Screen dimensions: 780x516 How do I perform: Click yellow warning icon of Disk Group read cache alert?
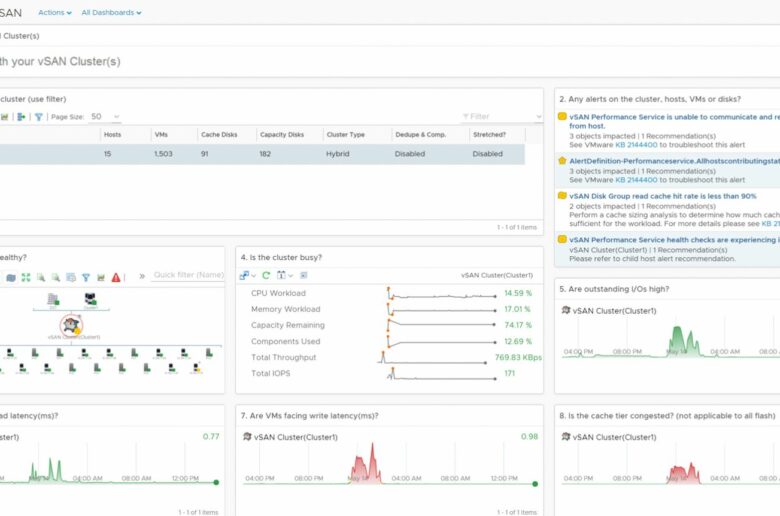click(562, 196)
